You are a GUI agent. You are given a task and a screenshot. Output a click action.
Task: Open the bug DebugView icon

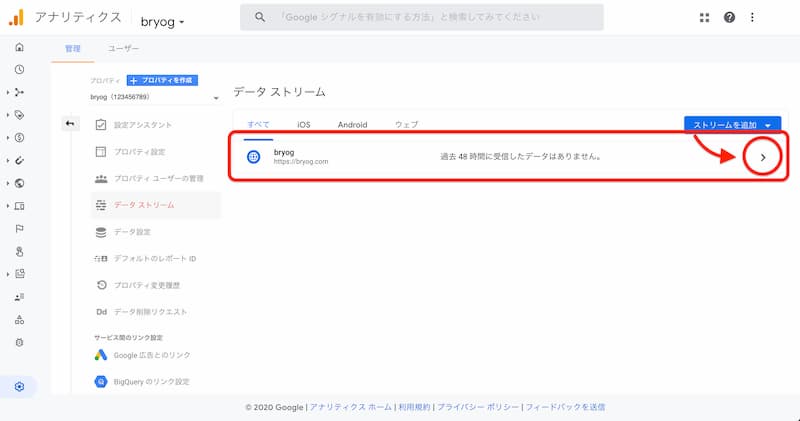point(19,342)
